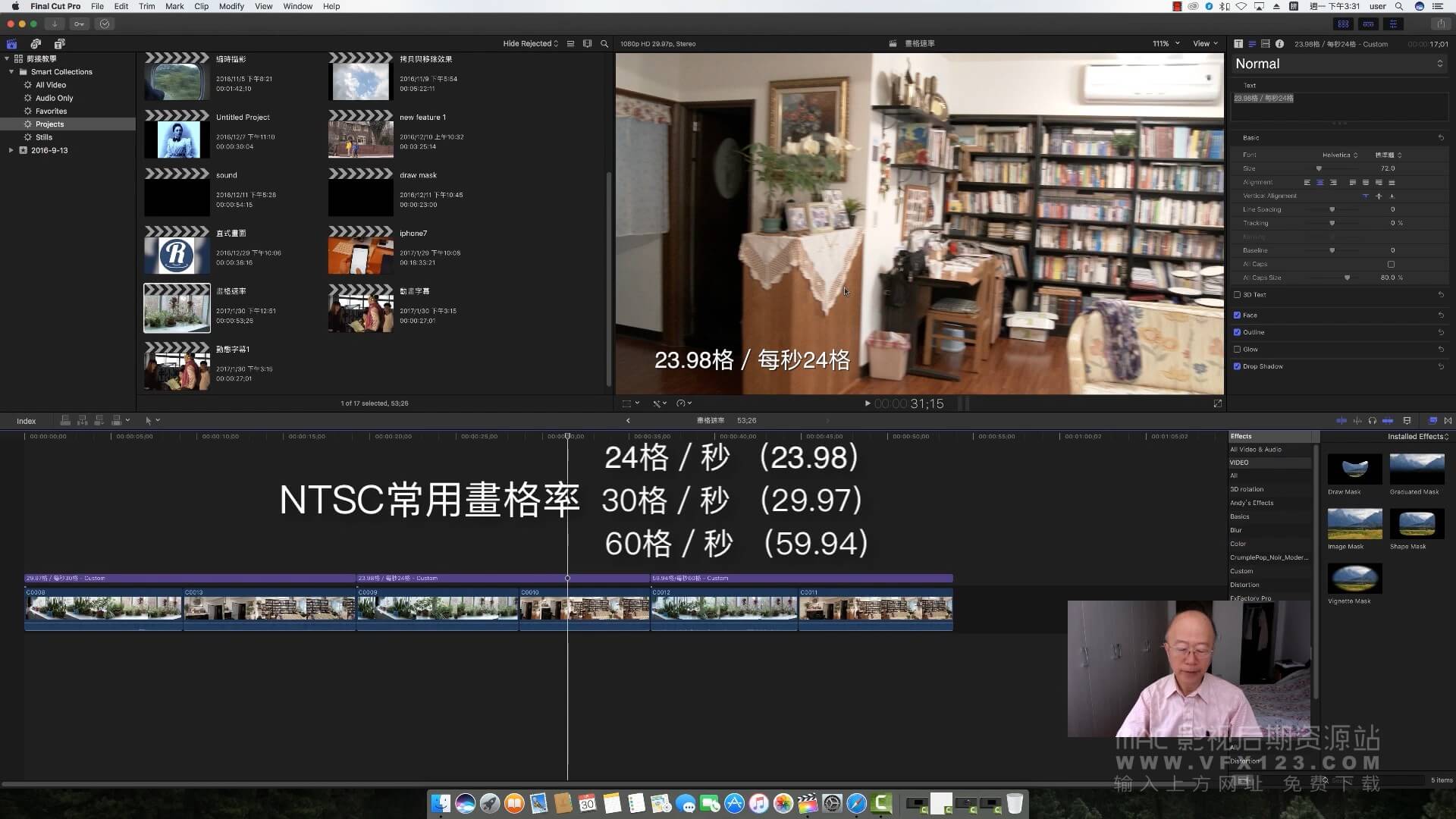Share the project export icon
The width and height of the screenshot is (1456, 819).
point(1441,24)
